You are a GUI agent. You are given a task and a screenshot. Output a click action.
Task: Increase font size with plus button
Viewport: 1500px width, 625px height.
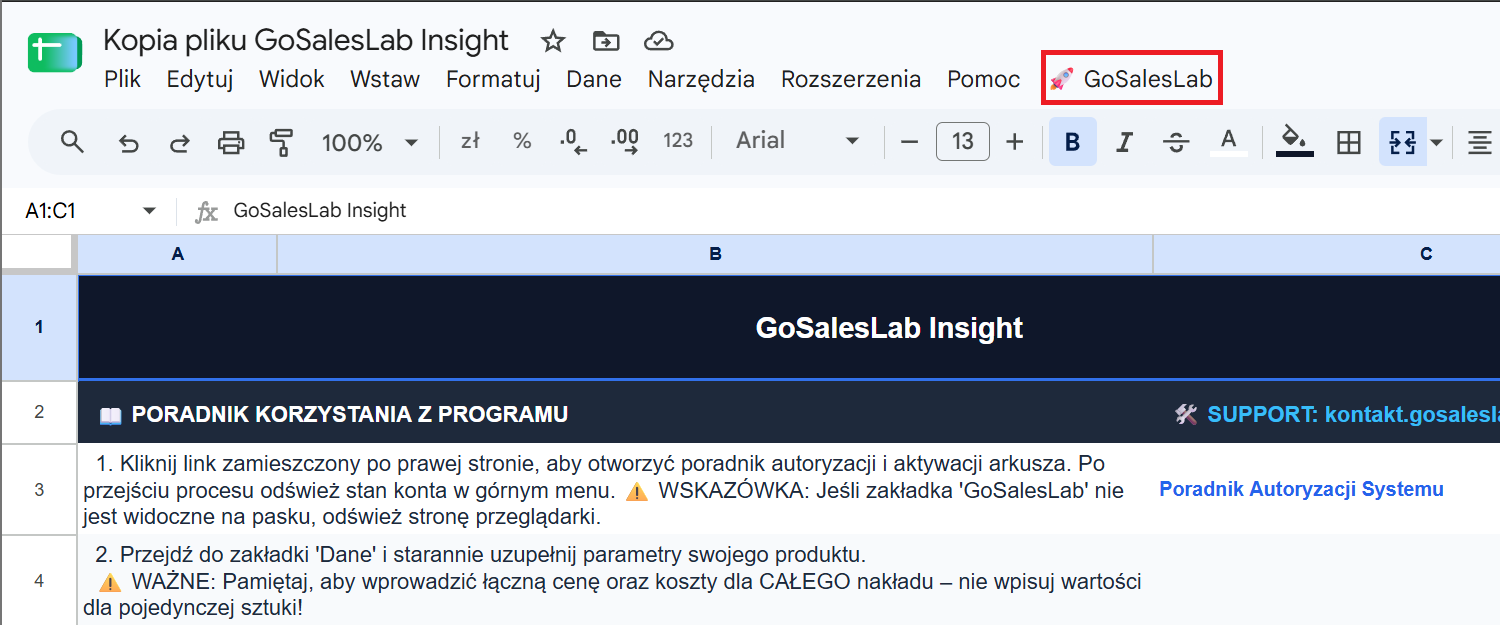(x=1015, y=142)
